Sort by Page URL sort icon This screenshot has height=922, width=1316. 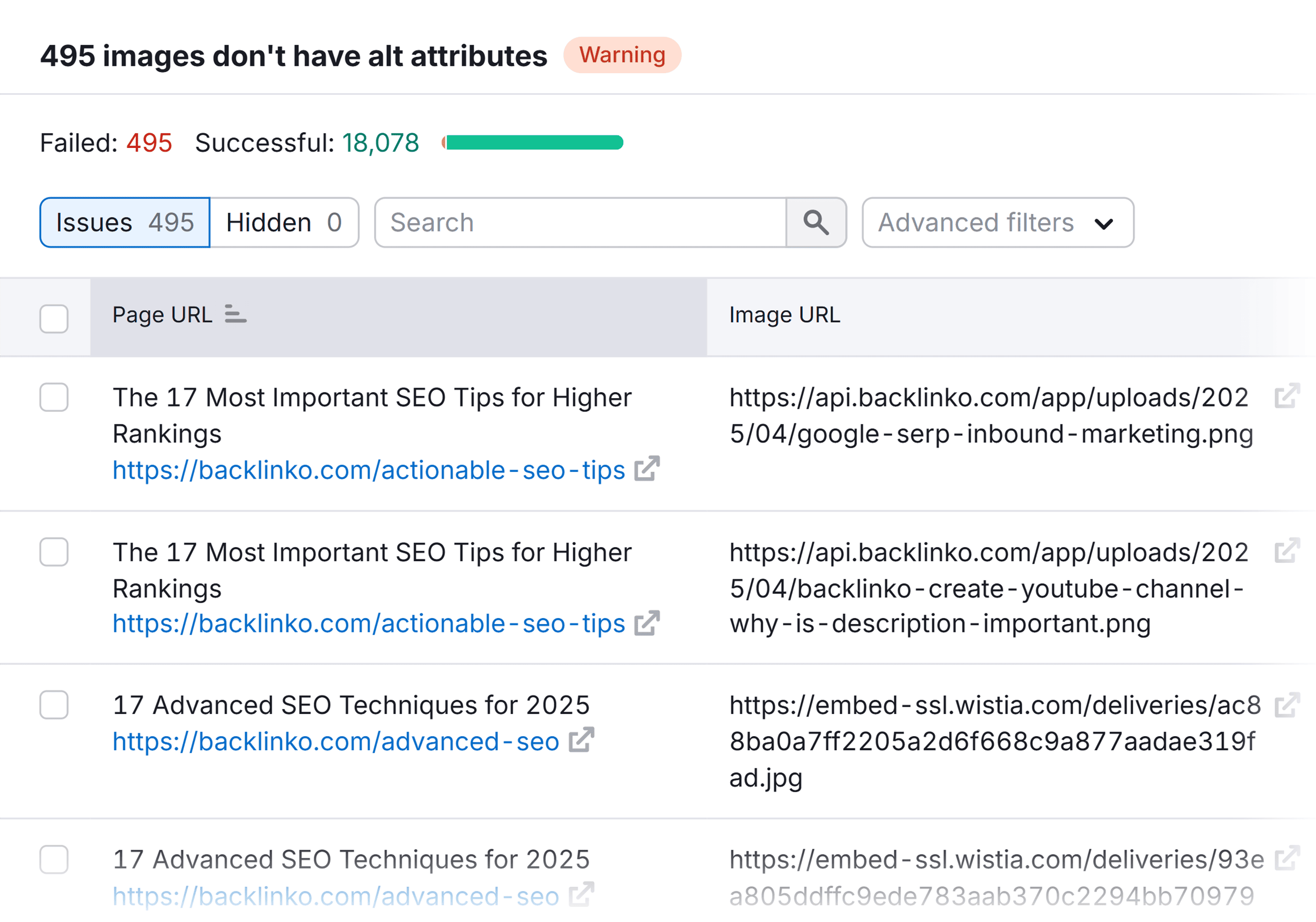tap(235, 314)
